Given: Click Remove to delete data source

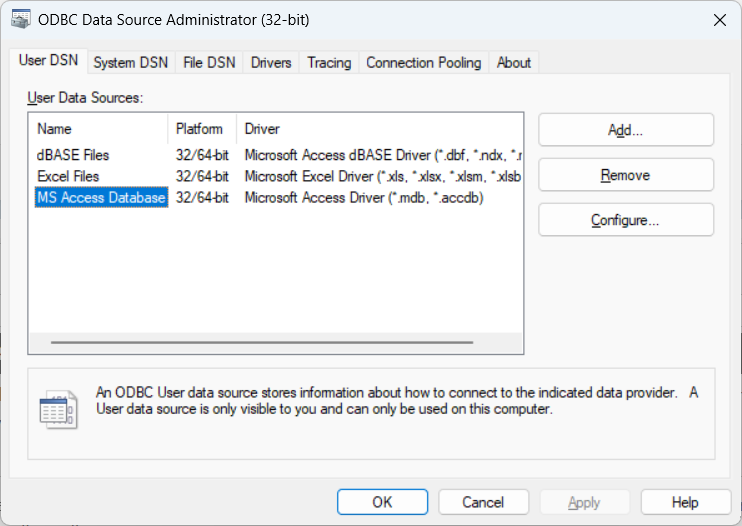Looking at the screenshot, I should [x=626, y=175].
